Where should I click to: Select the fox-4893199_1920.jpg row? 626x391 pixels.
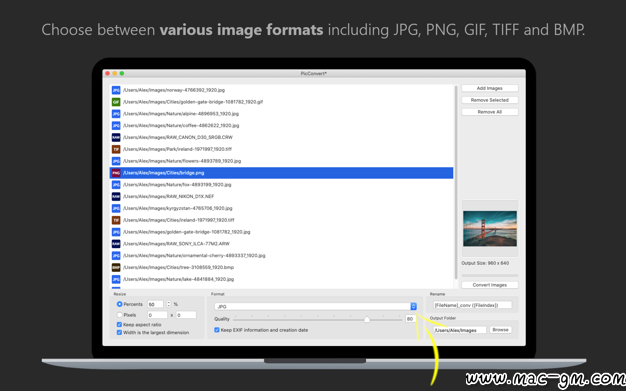pos(281,185)
